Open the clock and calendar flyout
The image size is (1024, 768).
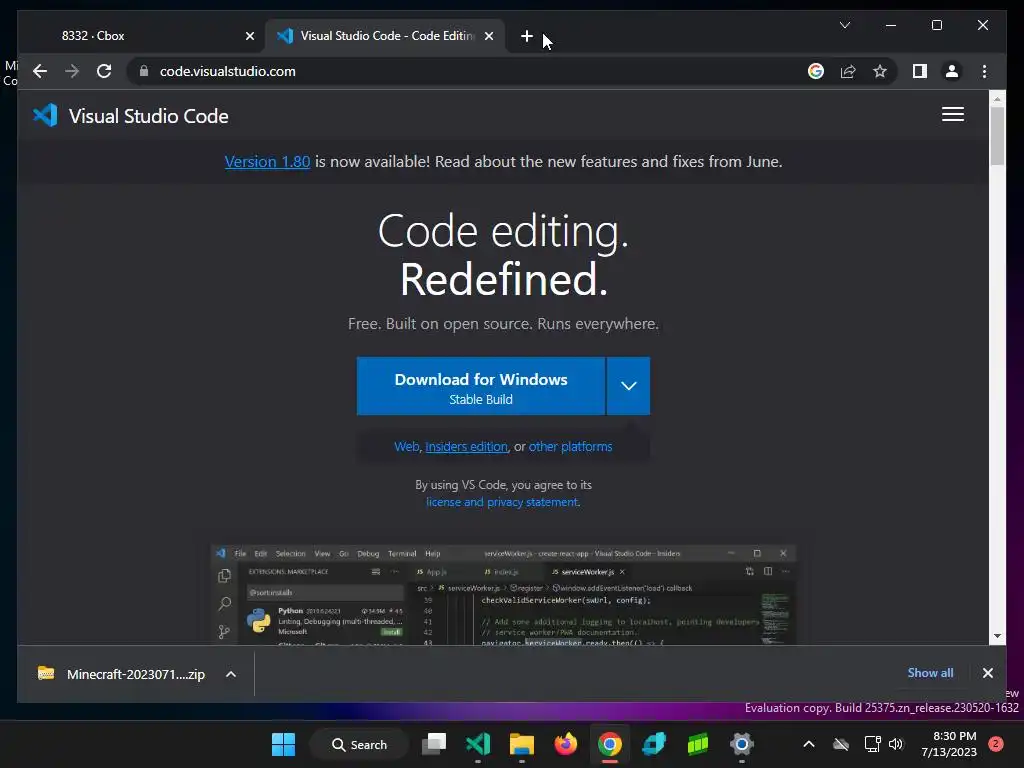click(949, 744)
